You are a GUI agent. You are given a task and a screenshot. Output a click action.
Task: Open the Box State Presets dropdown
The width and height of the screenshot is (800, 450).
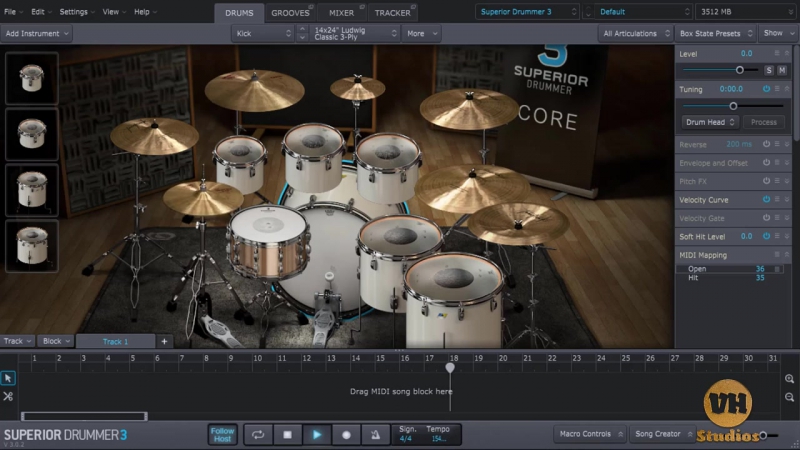(716, 34)
